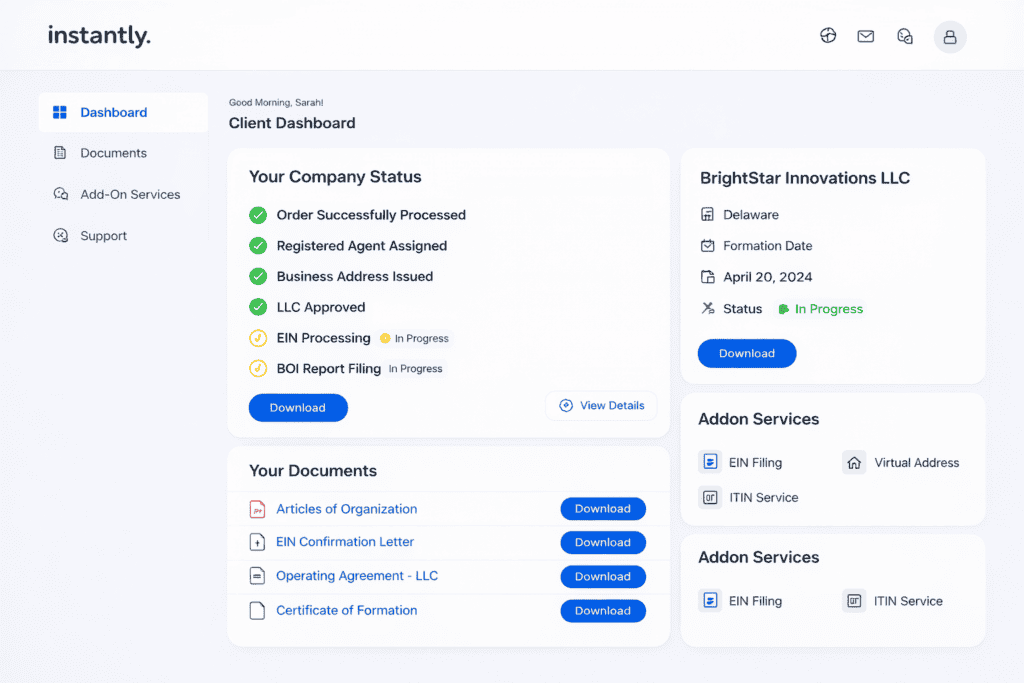This screenshot has width=1024, height=683.
Task: Click the Virtual Address home icon
Action: tap(855, 462)
